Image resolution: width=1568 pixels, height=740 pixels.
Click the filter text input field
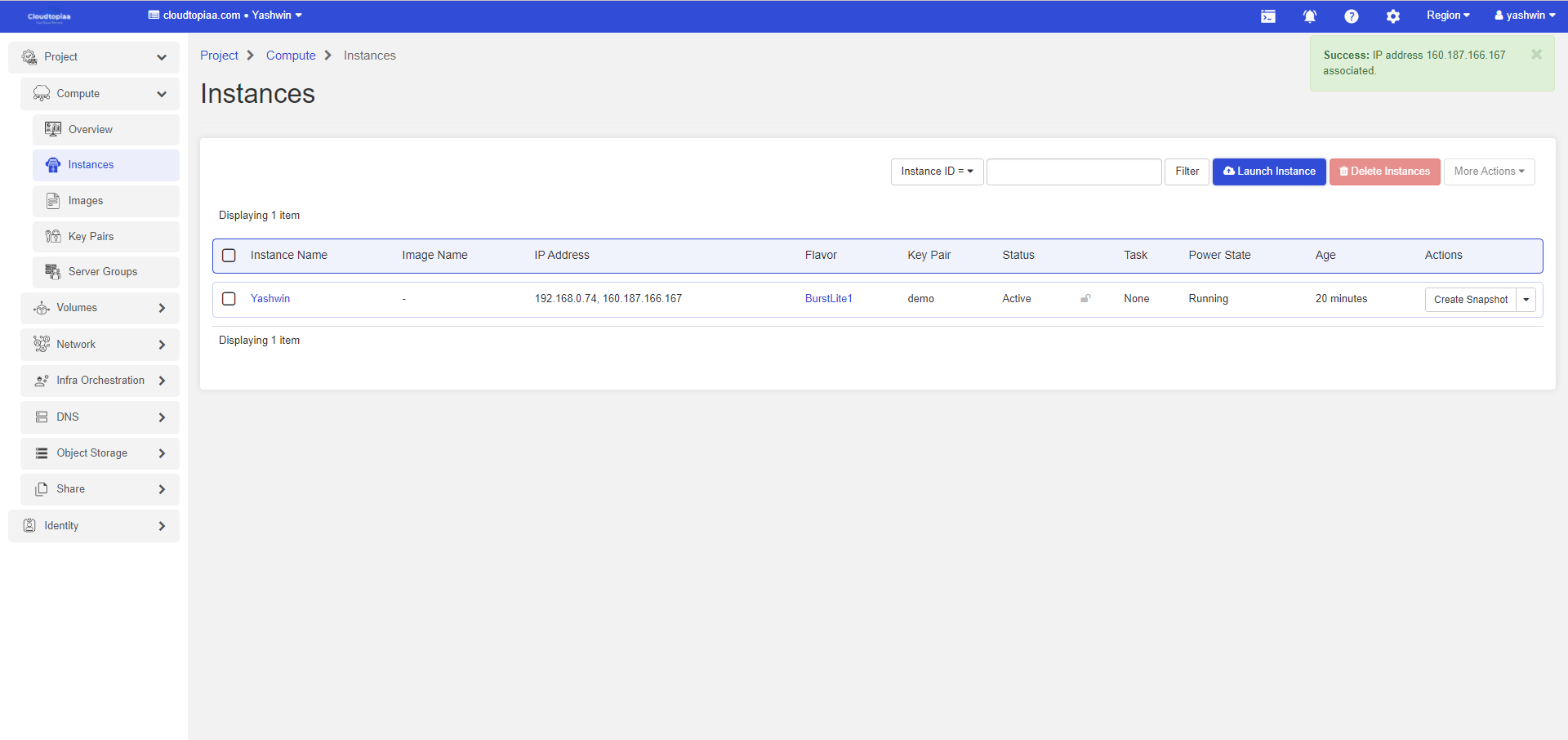[x=1073, y=172]
